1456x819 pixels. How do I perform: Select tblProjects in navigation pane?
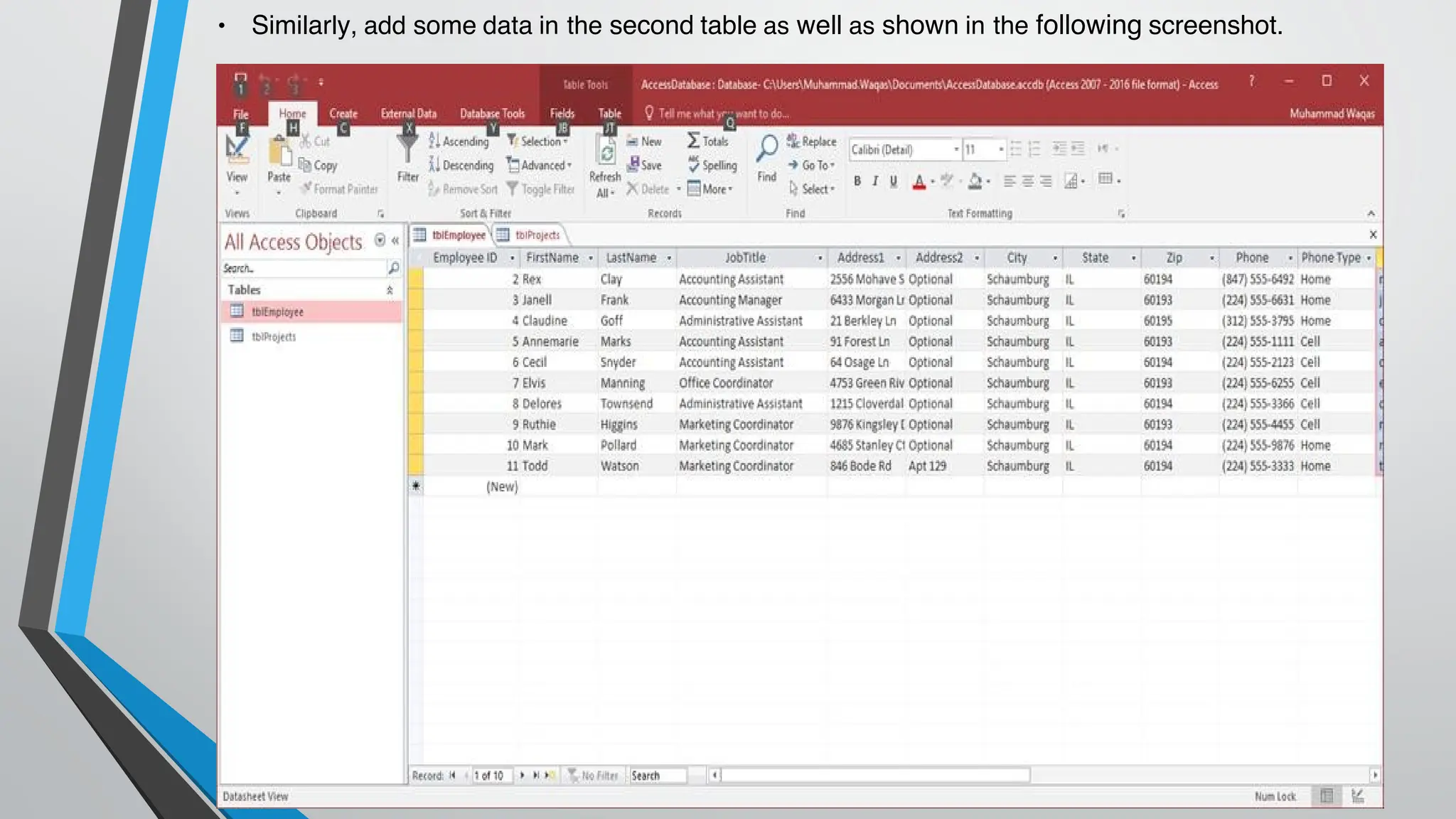(311, 336)
